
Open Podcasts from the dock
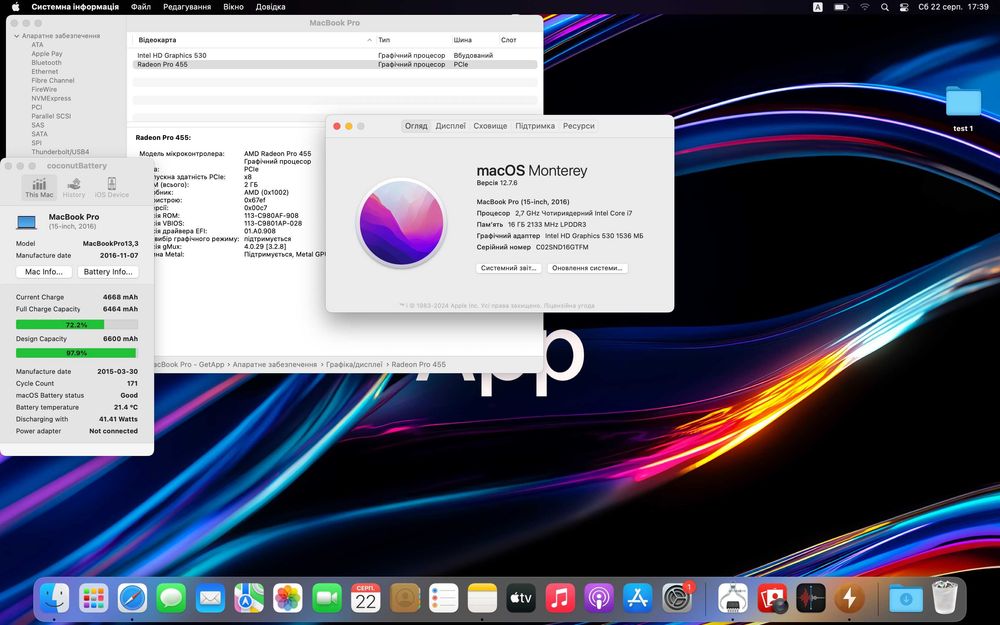point(599,598)
